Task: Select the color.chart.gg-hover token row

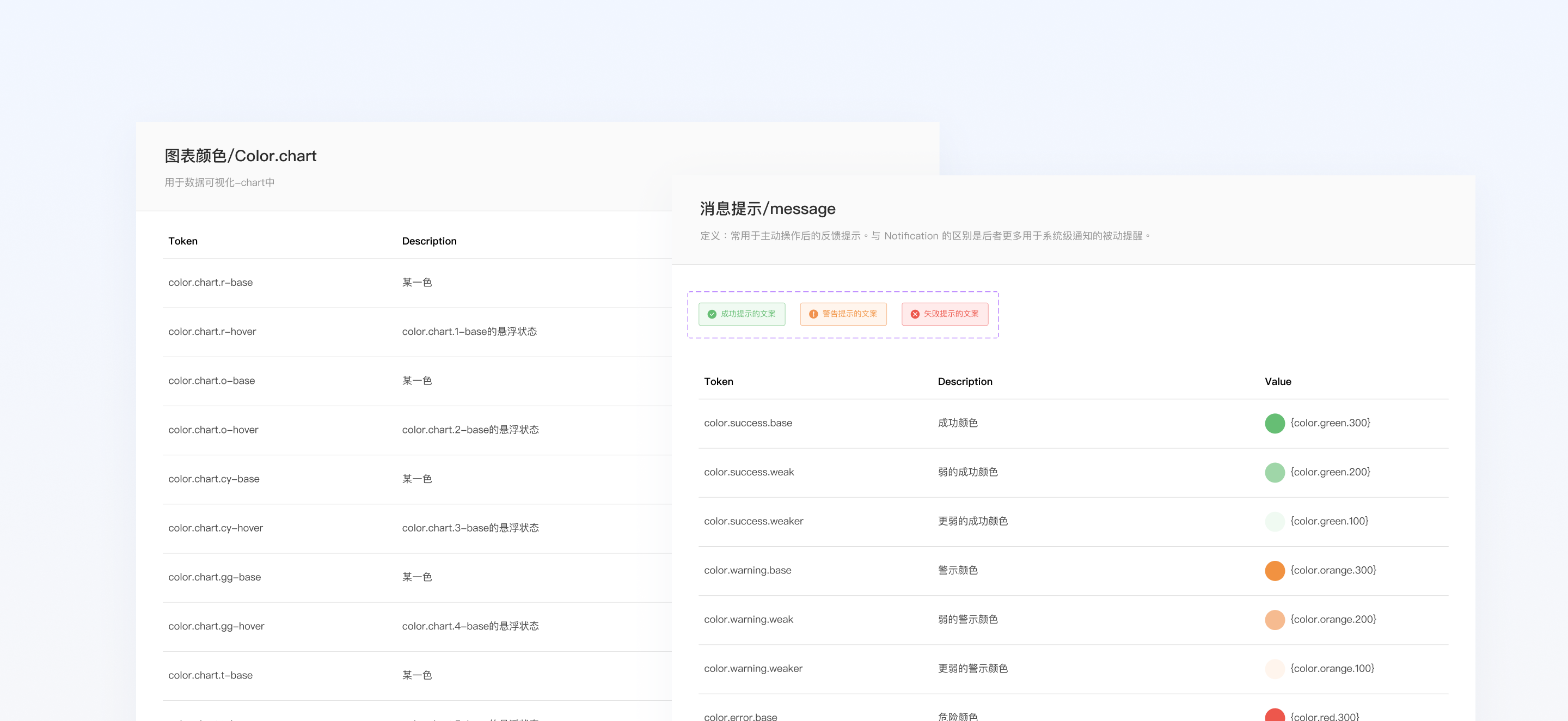Action: [217, 626]
